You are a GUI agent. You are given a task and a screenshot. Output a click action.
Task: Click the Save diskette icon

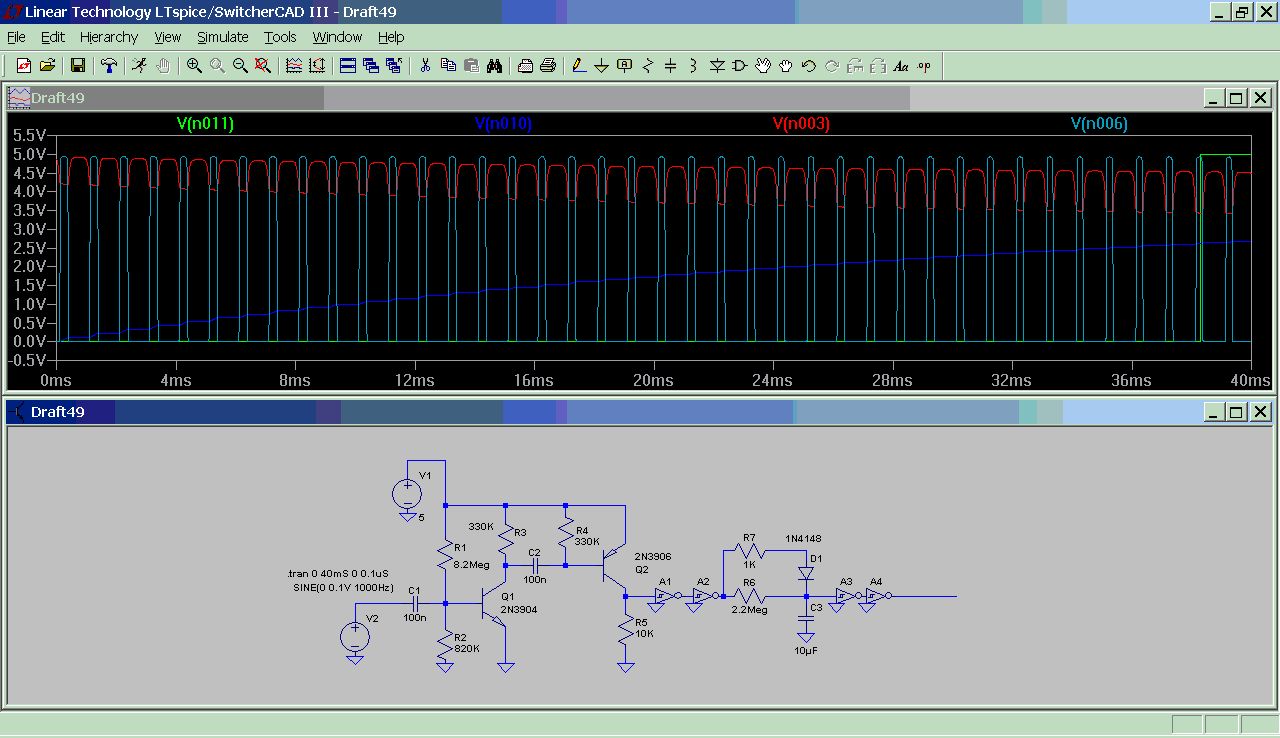pyautogui.click(x=77, y=66)
